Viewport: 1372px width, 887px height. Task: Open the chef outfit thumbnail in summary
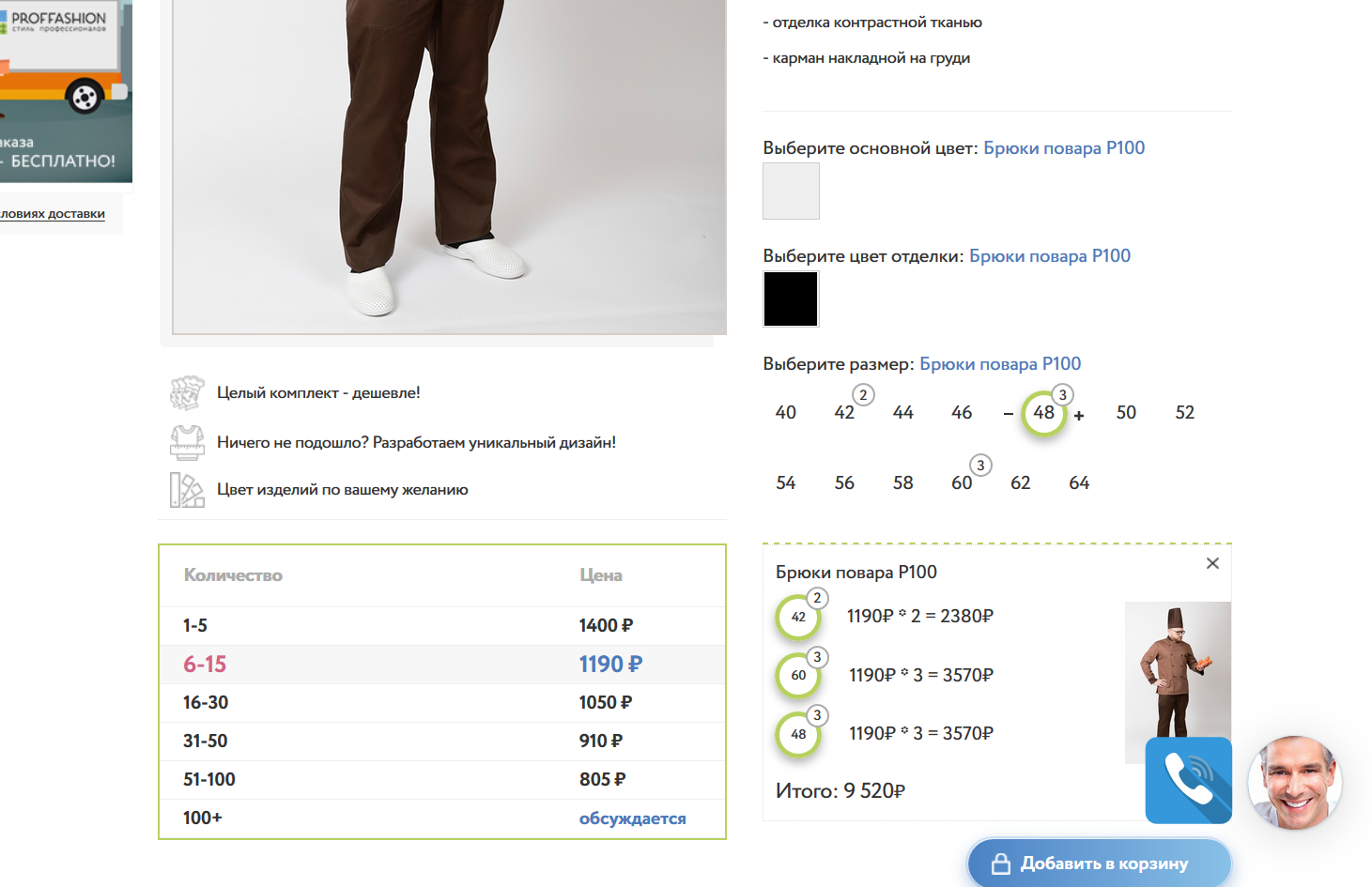(1177, 668)
